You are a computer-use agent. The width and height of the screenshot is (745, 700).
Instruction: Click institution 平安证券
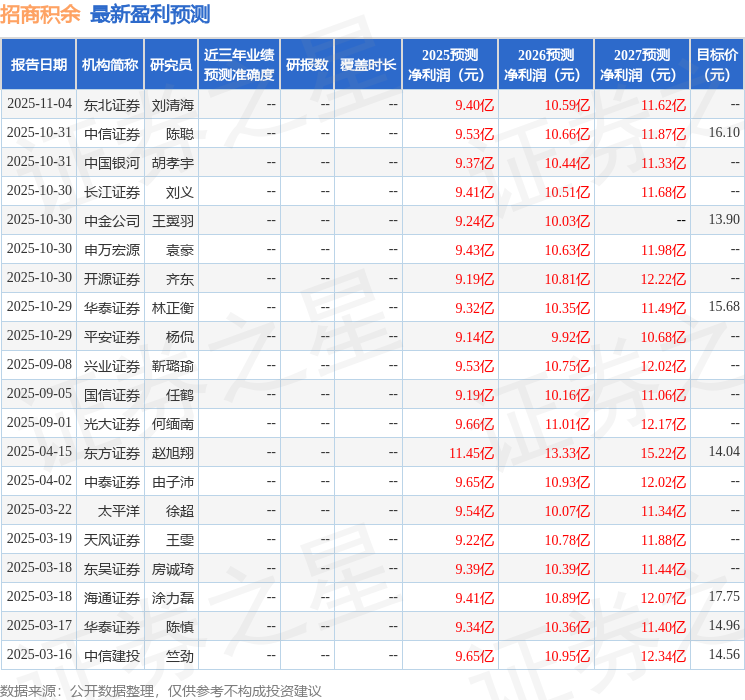(112, 337)
